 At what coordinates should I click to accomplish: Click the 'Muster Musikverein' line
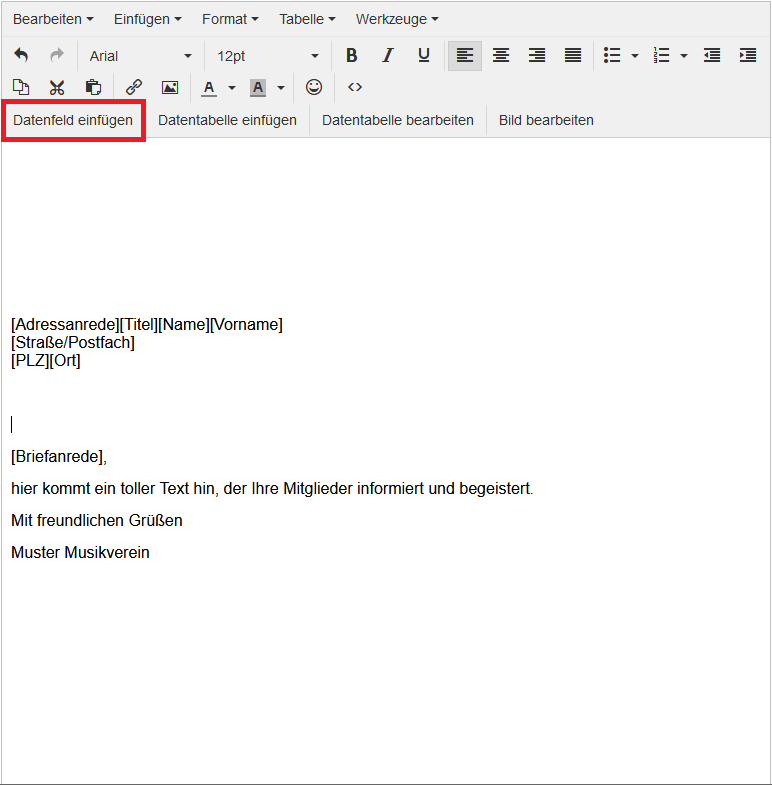pos(80,552)
